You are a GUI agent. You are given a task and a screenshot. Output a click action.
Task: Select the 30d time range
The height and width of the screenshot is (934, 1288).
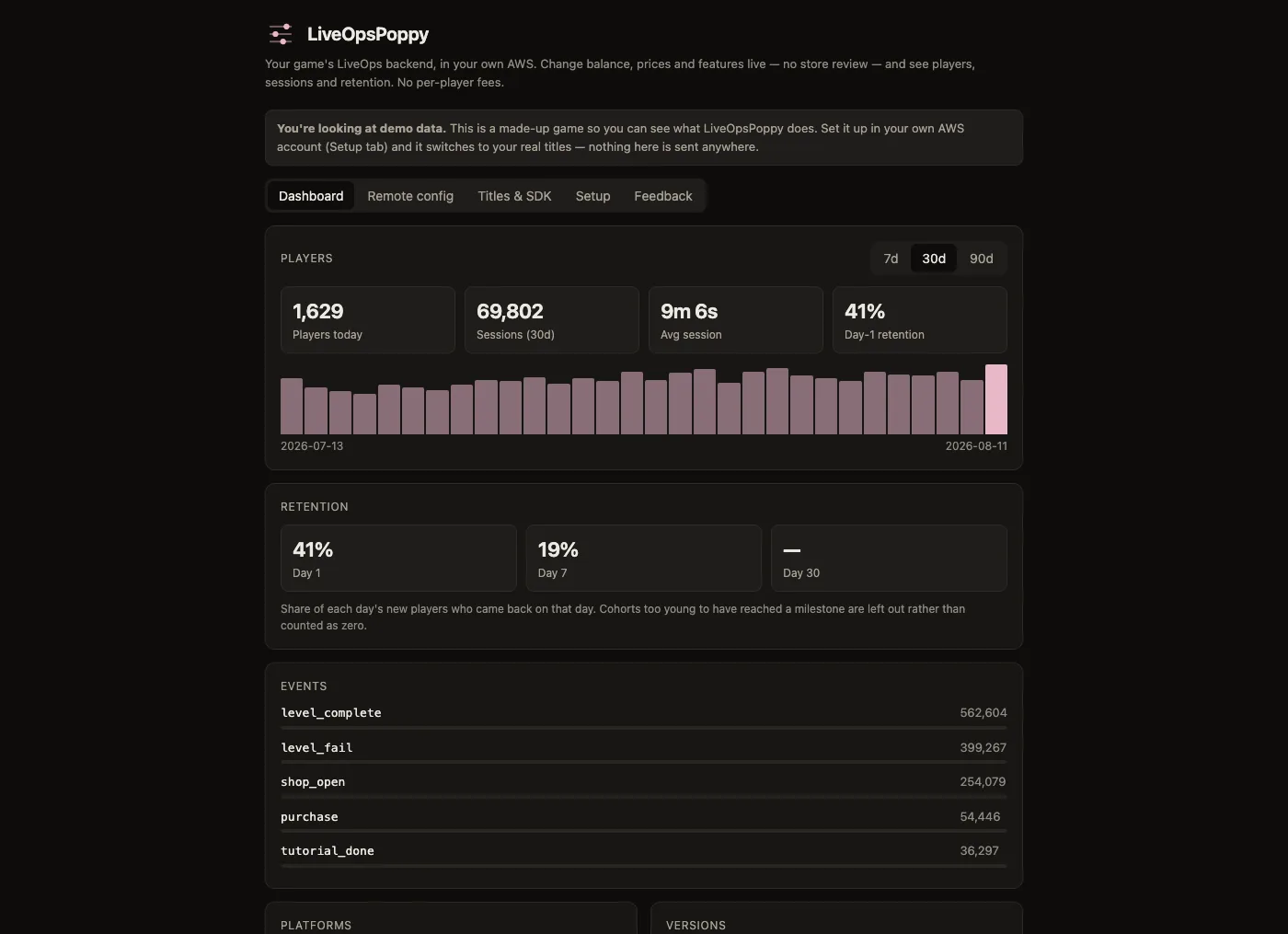click(x=934, y=259)
